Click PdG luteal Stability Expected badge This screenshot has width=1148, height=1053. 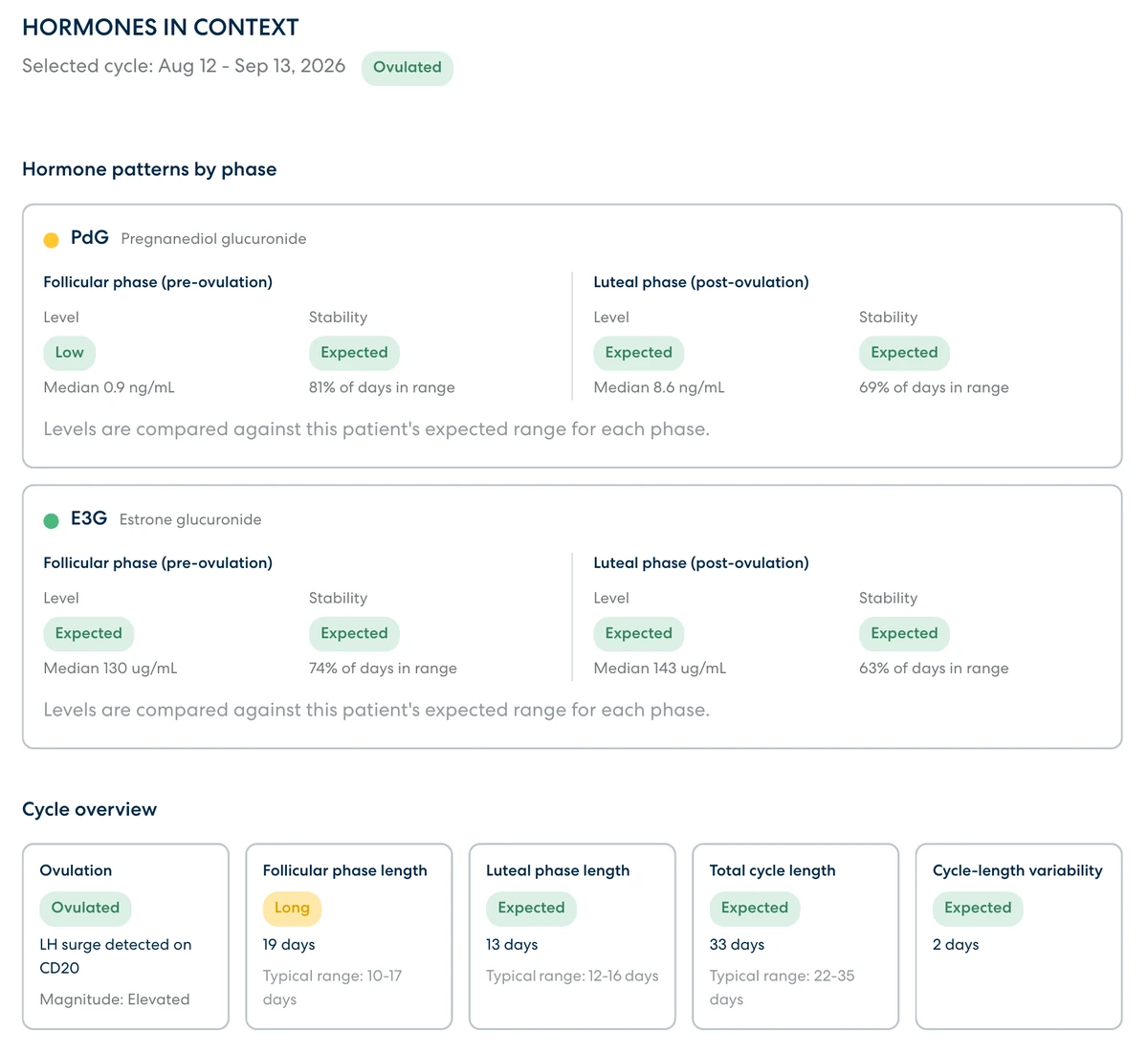pos(904,353)
